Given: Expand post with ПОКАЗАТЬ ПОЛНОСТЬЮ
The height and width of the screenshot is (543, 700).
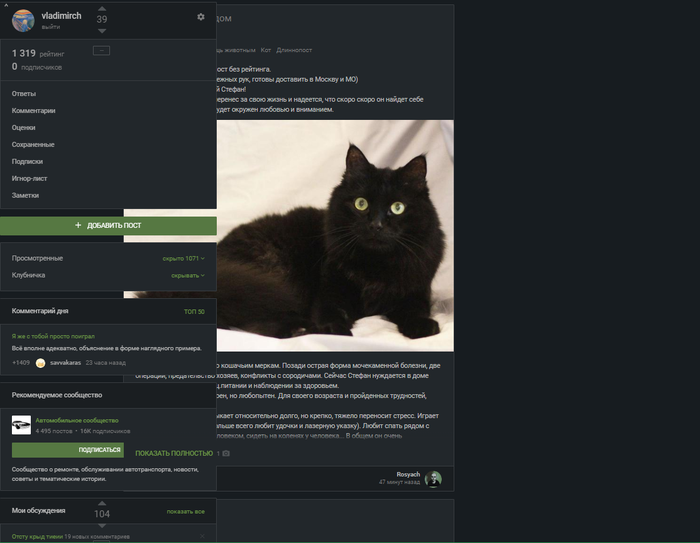Looking at the screenshot, I should (174, 453).
